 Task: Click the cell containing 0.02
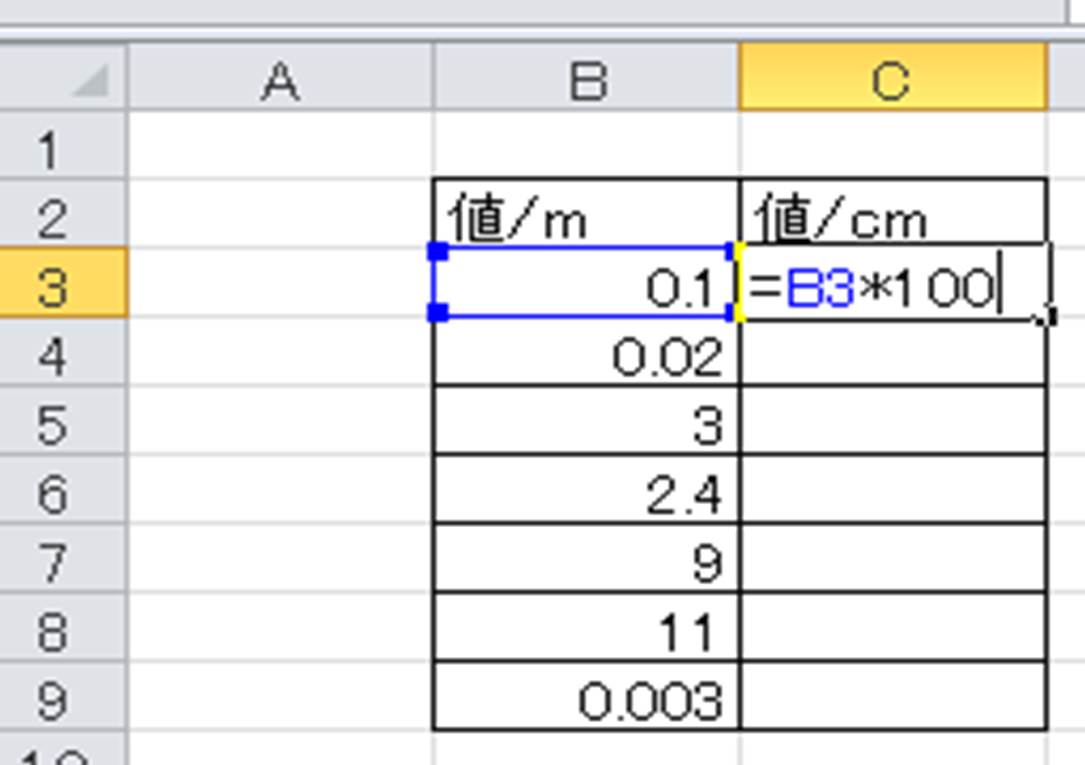click(586, 355)
